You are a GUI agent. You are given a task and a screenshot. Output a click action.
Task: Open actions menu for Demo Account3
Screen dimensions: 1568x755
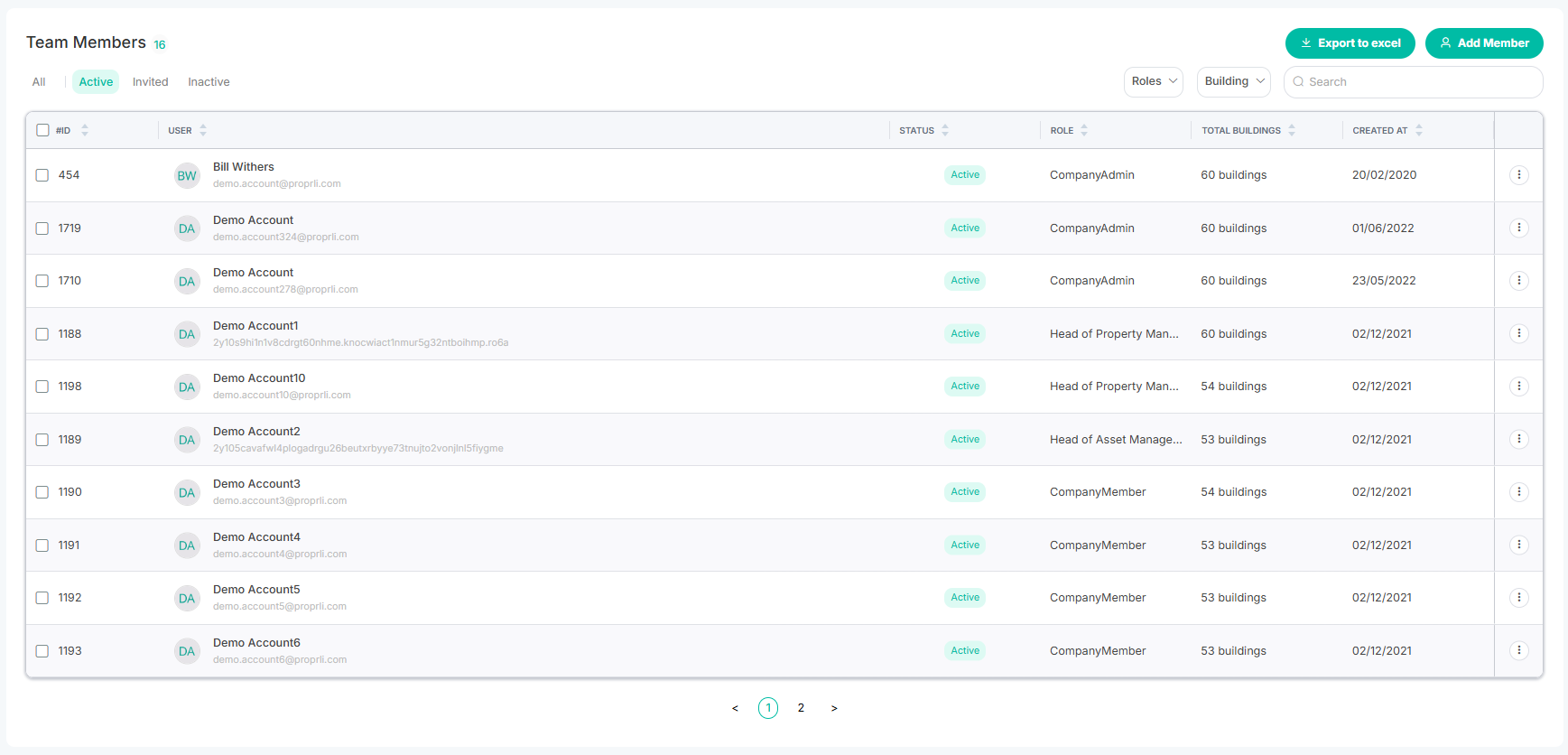click(1518, 492)
